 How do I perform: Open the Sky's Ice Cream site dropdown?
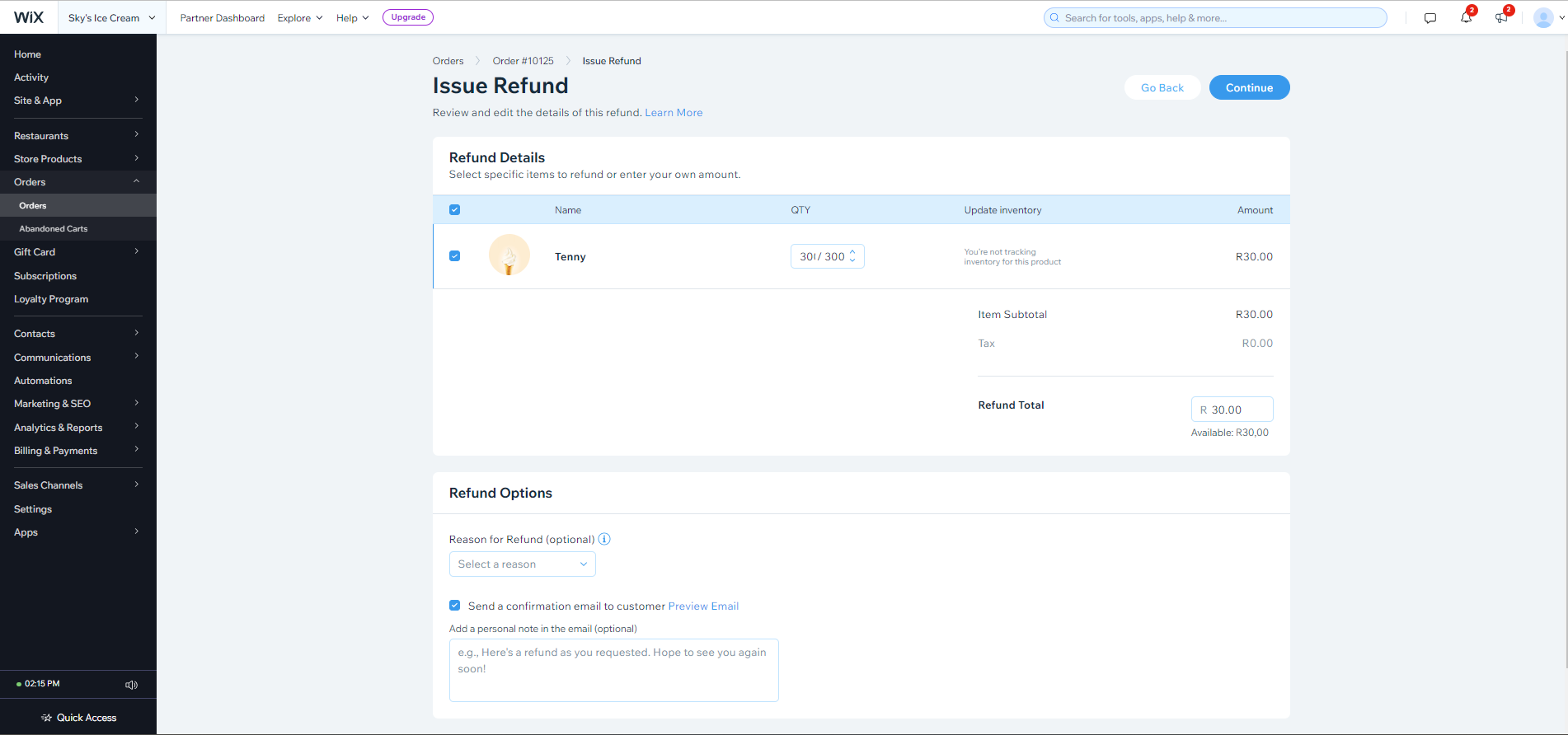point(111,18)
